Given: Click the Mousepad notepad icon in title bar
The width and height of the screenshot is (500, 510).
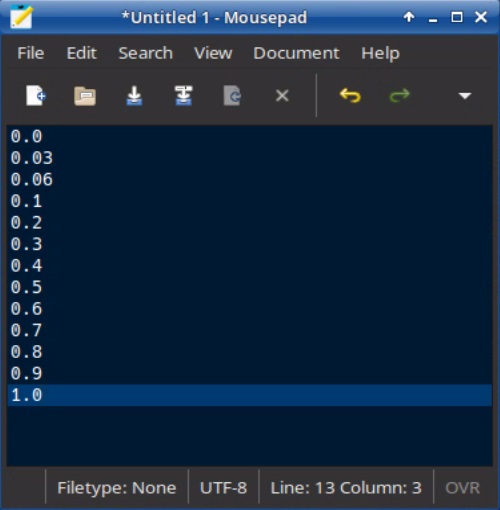Looking at the screenshot, I should [x=21, y=17].
